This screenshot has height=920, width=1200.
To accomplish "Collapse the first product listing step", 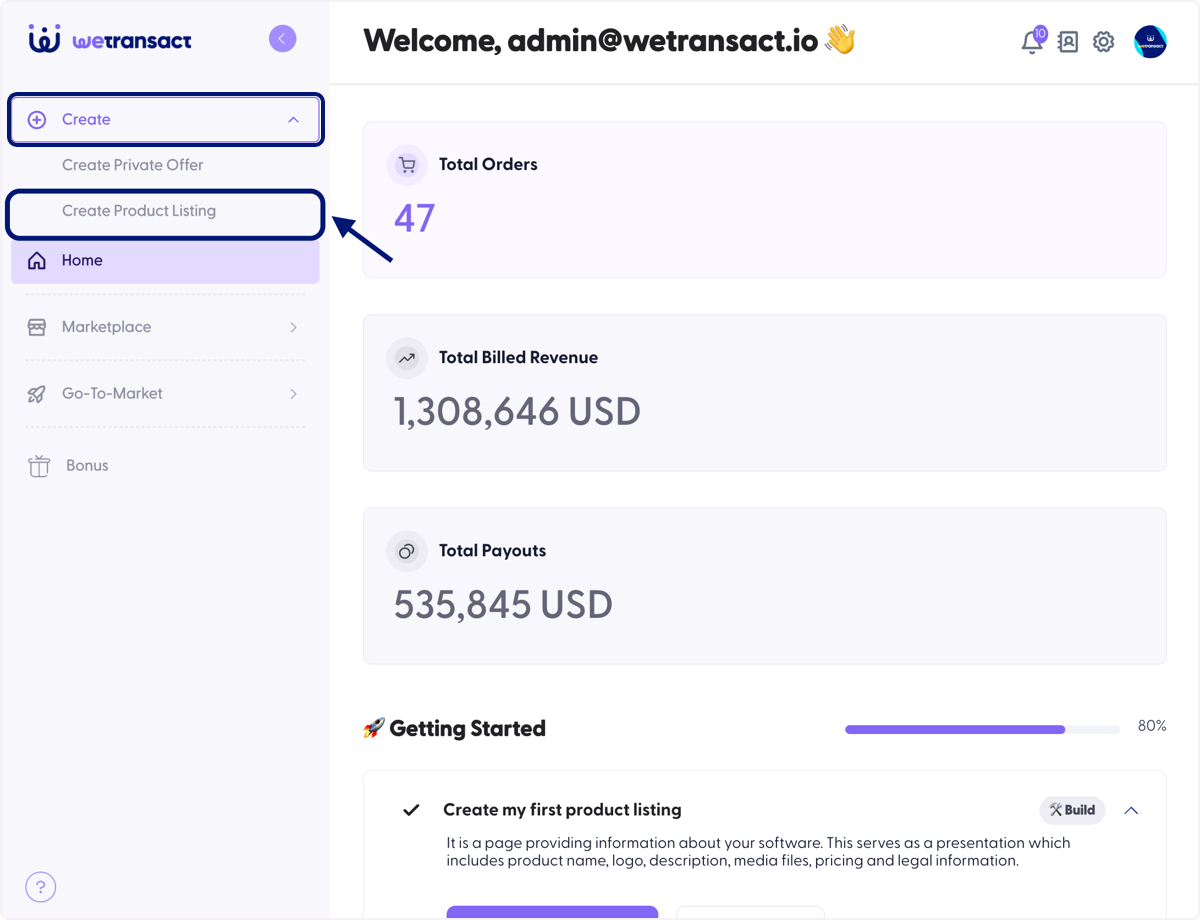I will (x=1131, y=810).
